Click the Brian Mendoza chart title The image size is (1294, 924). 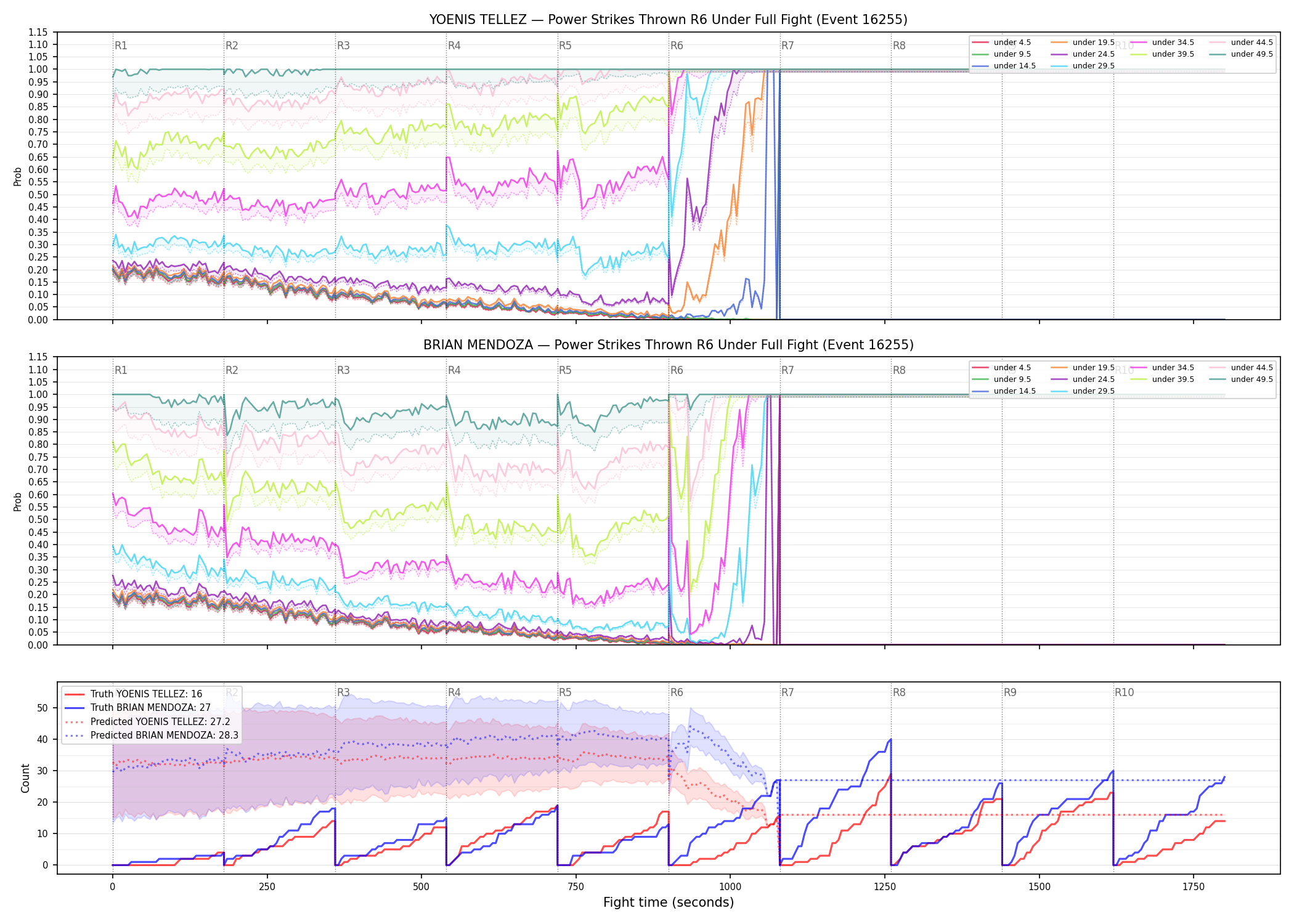(668, 345)
